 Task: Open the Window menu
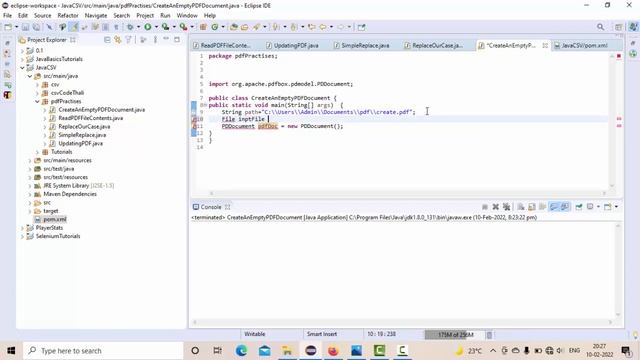[187, 16]
